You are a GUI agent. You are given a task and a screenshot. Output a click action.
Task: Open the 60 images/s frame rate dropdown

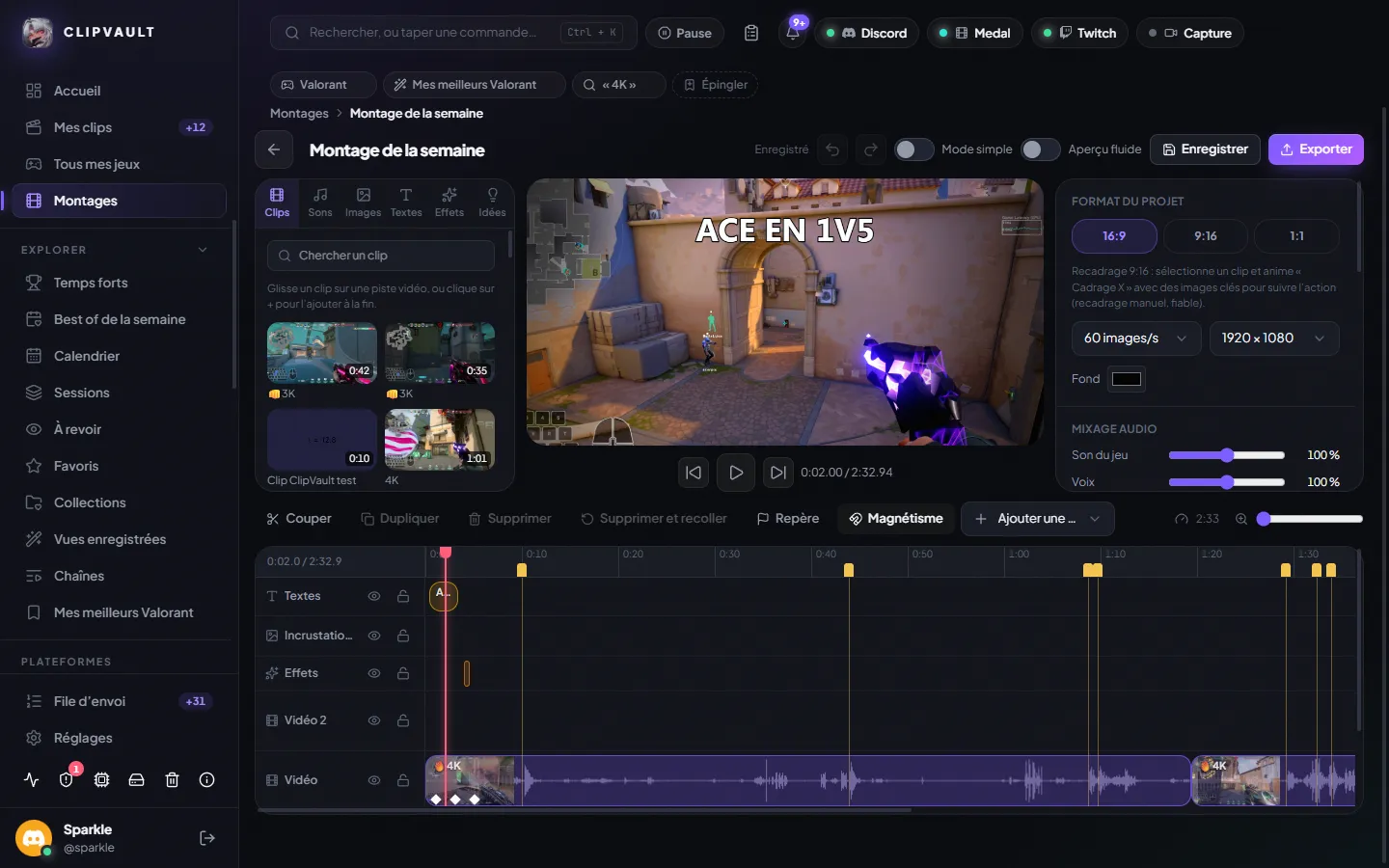[1136, 339]
